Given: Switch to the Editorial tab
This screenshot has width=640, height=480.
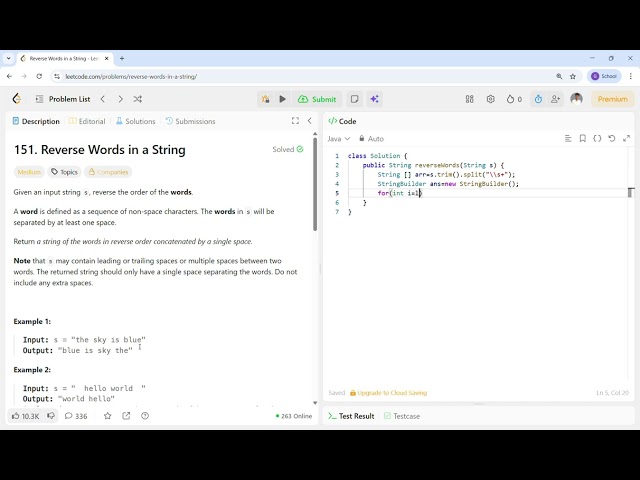Looking at the screenshot, I should (x=87, y=121).
